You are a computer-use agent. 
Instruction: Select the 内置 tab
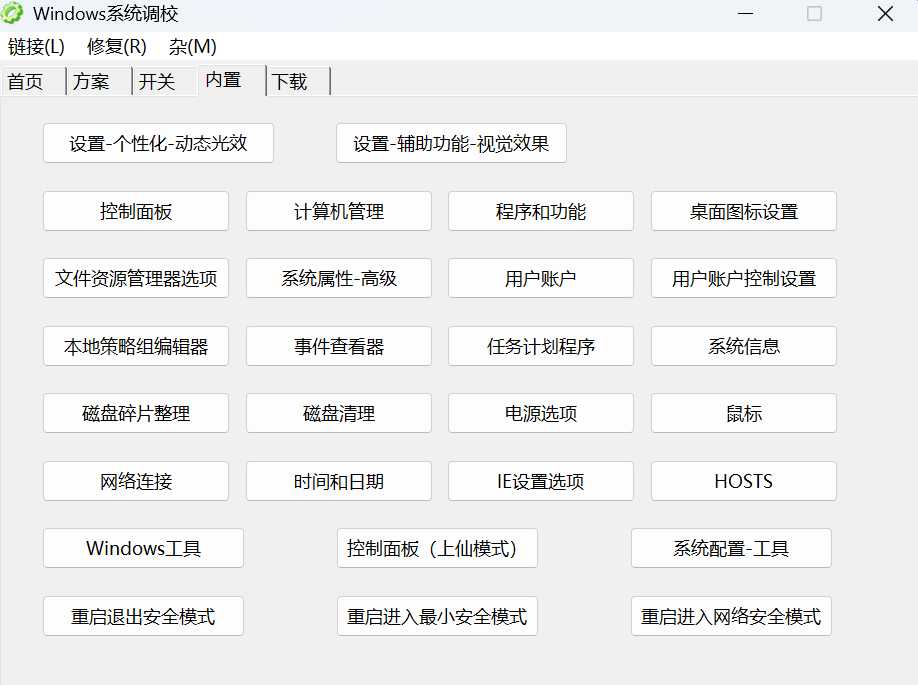(x=232, y=80)
